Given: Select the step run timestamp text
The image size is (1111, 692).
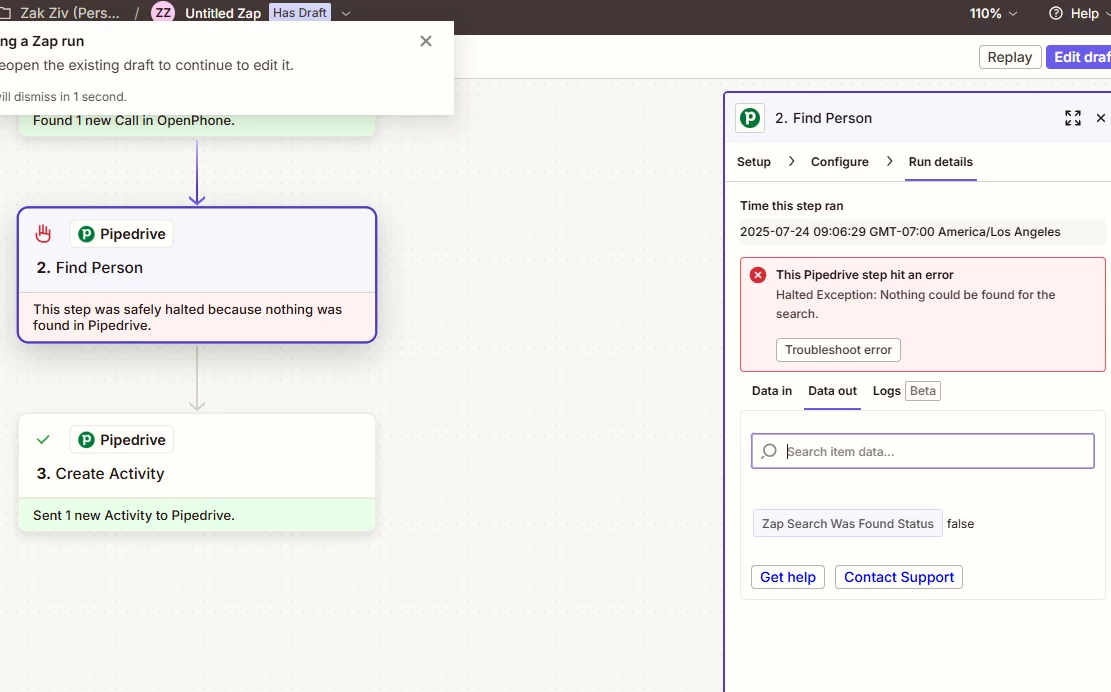Looking at the screenshot, I should click(x=900, y=232).
